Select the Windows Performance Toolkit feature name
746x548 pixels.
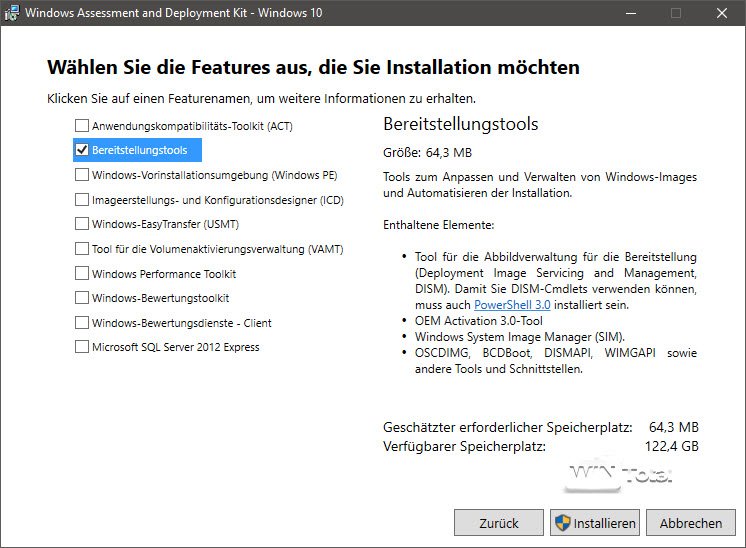pyautogui.click(x=164, y=274)
